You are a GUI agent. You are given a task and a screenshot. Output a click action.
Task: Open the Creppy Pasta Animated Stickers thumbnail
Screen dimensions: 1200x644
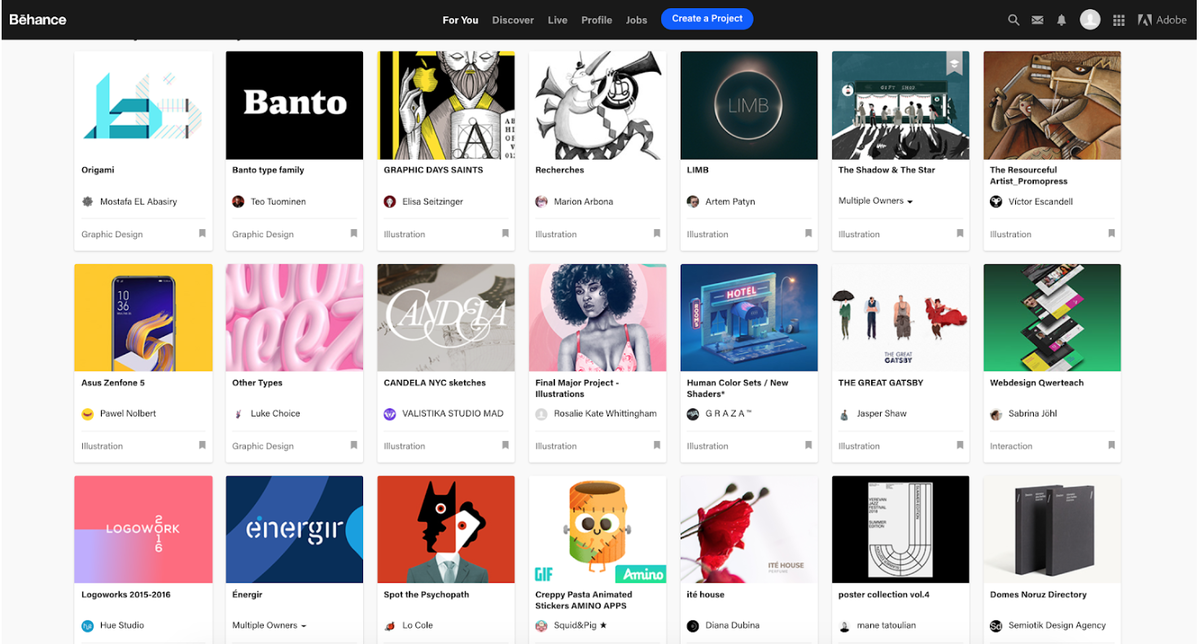598,530
